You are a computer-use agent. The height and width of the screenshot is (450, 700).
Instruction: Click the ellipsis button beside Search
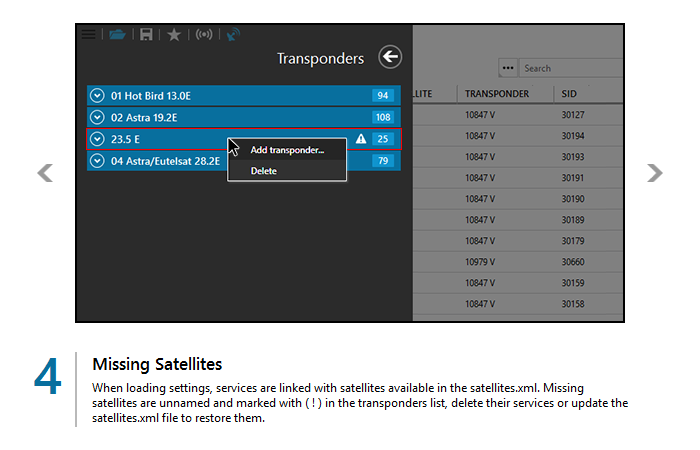[508, 68]
